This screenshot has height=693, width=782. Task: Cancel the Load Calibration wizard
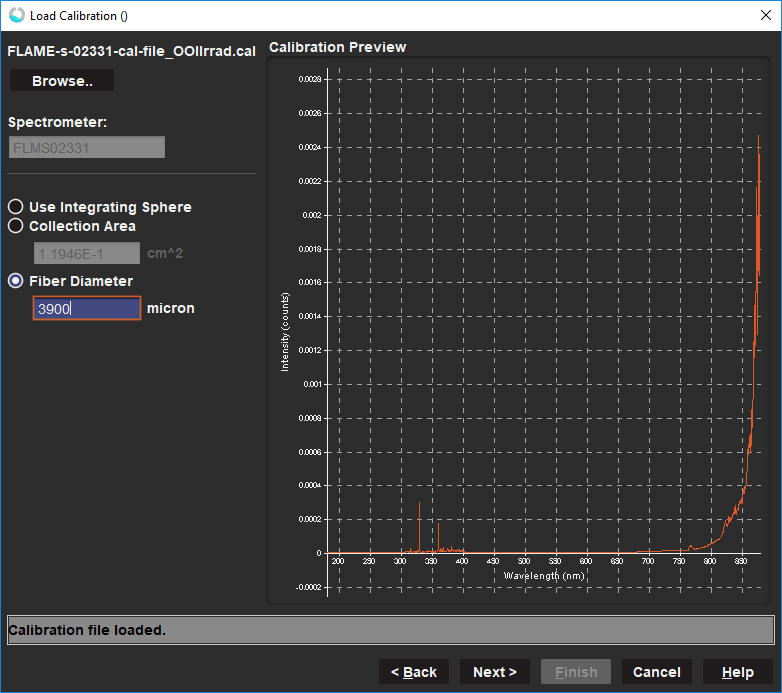[x=656, y=672]
